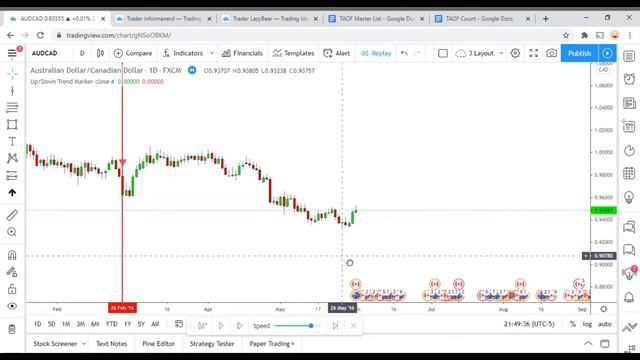The image size is (640, 360).
Task: Open the Indicators dialog
Action: [x=182, y=53]
